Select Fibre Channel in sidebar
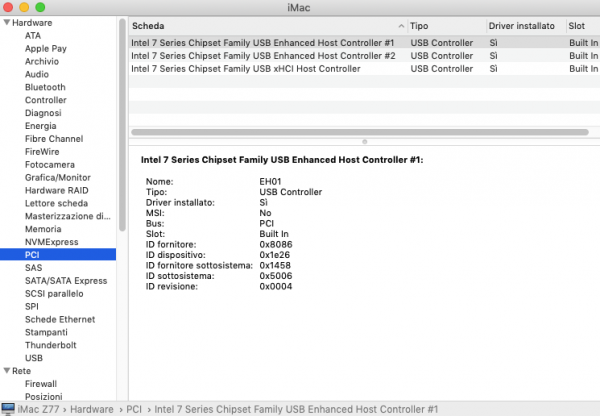The width and height of the screenshot is (600, 416). [54, 139]
